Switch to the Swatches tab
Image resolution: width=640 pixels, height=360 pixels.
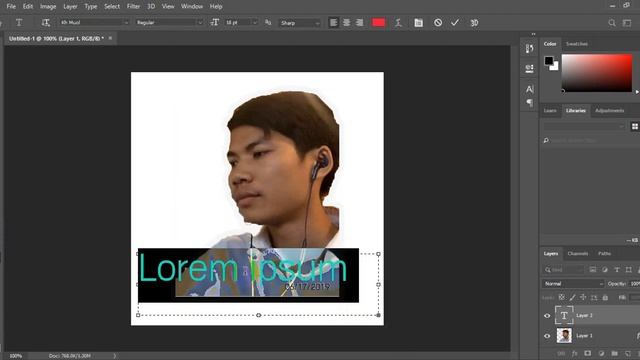click(577, 44)
